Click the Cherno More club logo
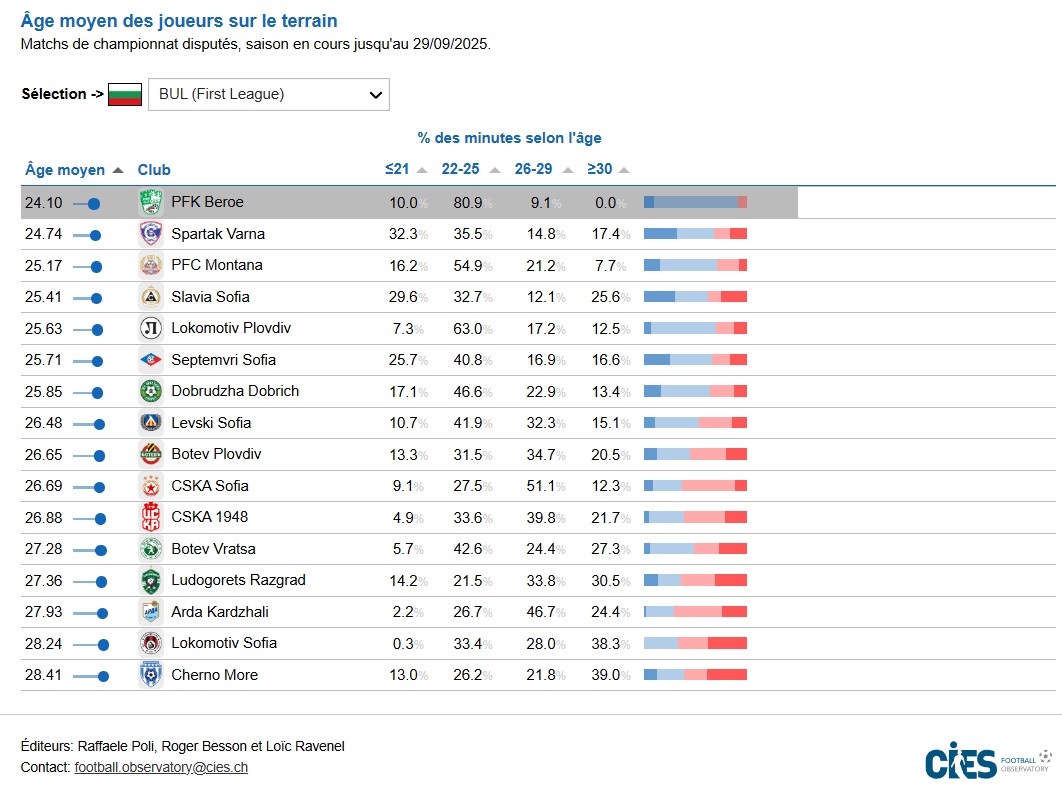 coord(150,675)
